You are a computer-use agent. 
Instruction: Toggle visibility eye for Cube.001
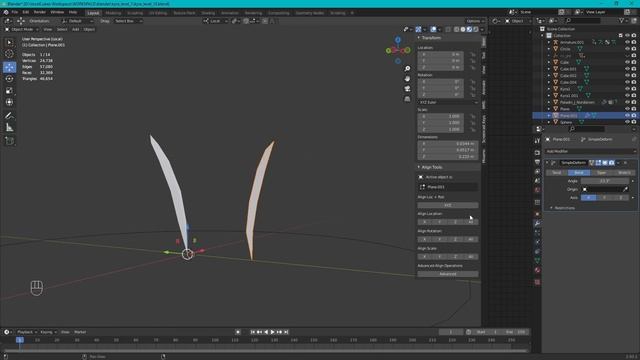point(627,69)
